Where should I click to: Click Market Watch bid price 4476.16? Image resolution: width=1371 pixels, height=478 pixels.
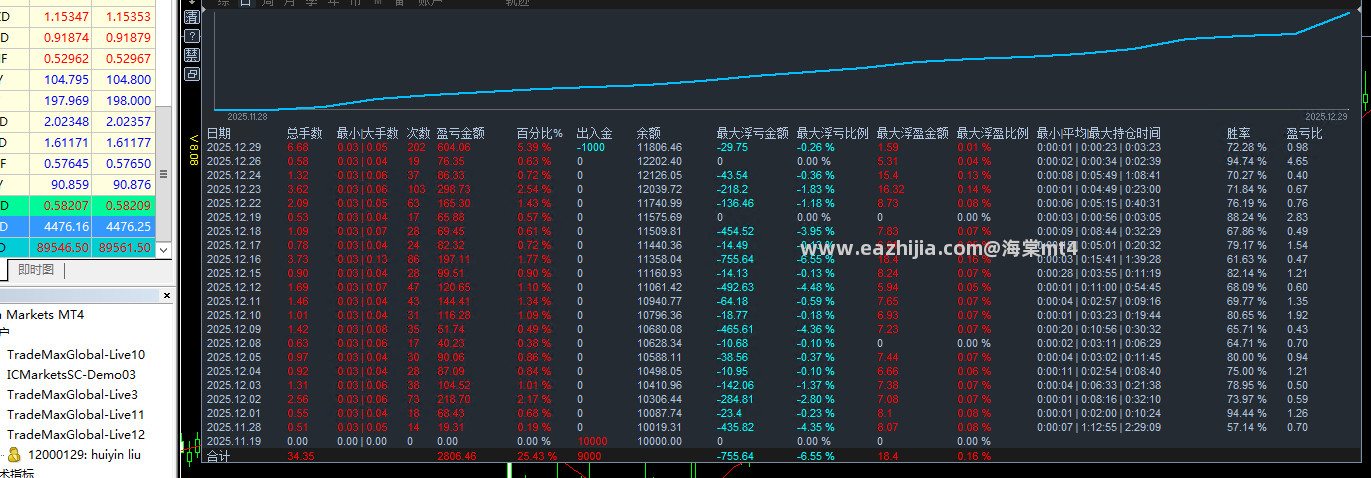pos(67,227)
